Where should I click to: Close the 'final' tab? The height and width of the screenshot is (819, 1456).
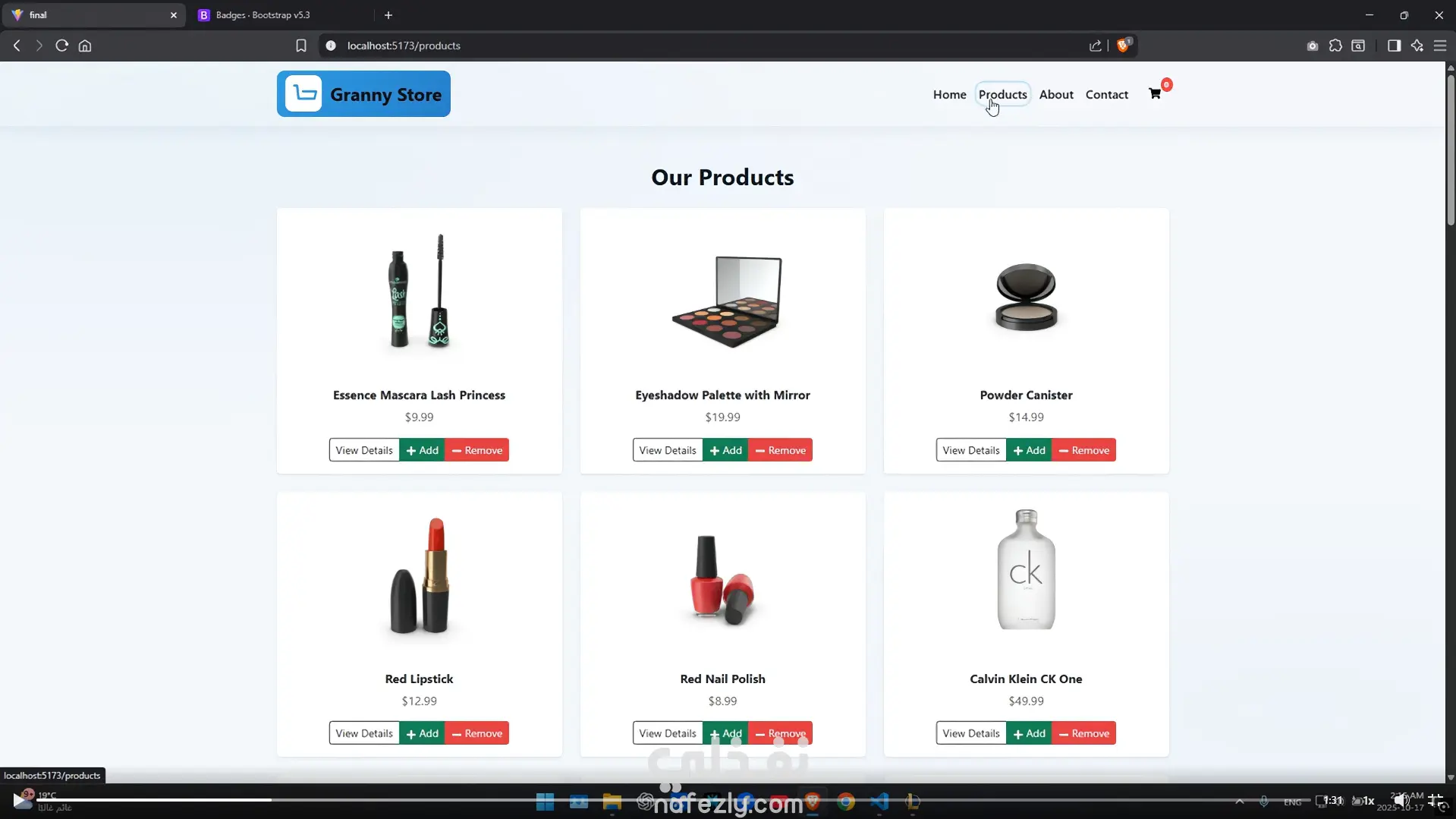tap(173, 15)
